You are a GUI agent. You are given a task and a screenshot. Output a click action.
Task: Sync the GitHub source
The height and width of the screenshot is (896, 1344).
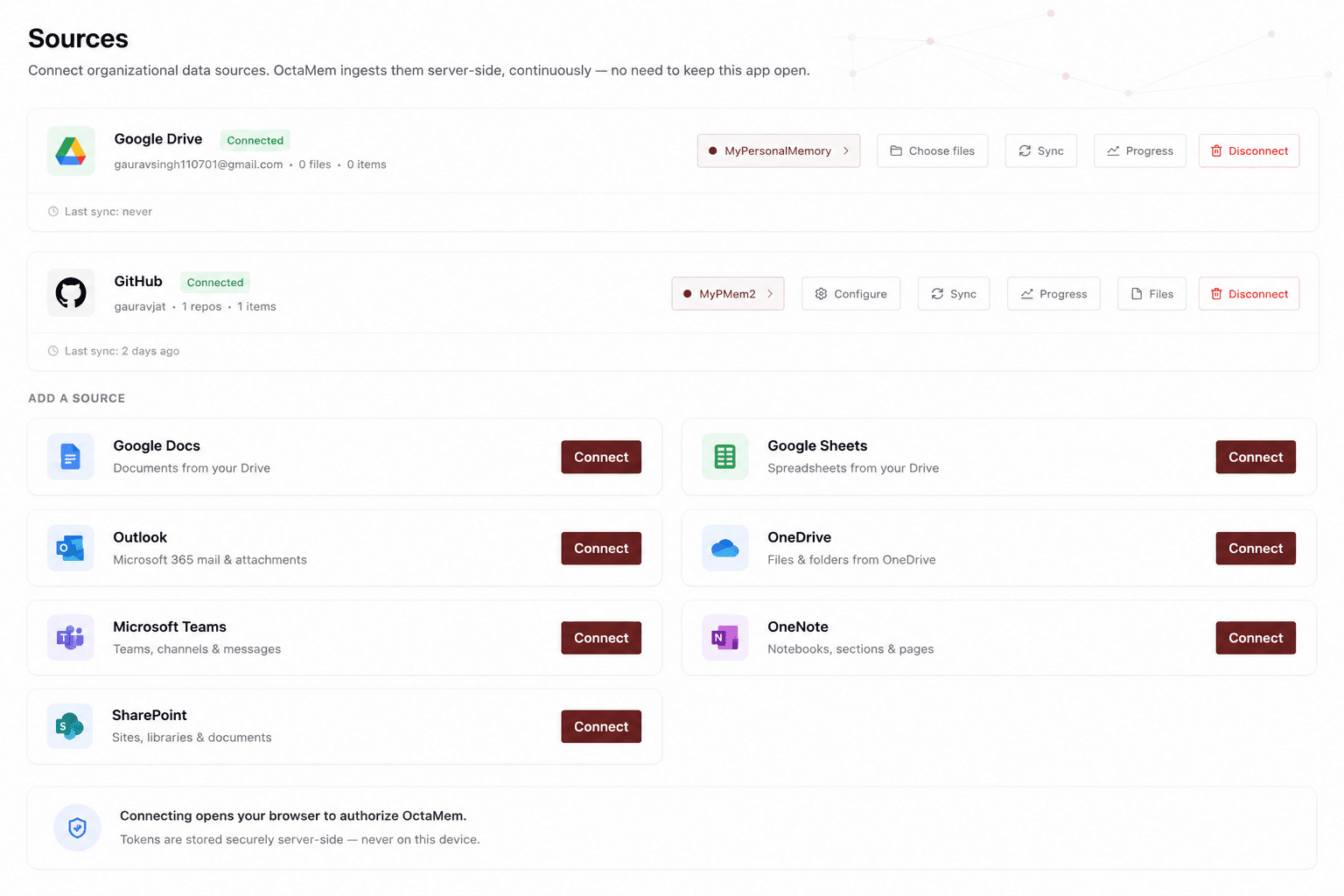click(x=954, y=294)
